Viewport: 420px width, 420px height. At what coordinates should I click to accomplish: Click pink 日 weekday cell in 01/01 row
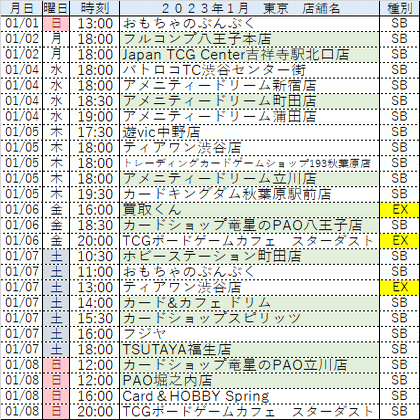pos(56,23)
